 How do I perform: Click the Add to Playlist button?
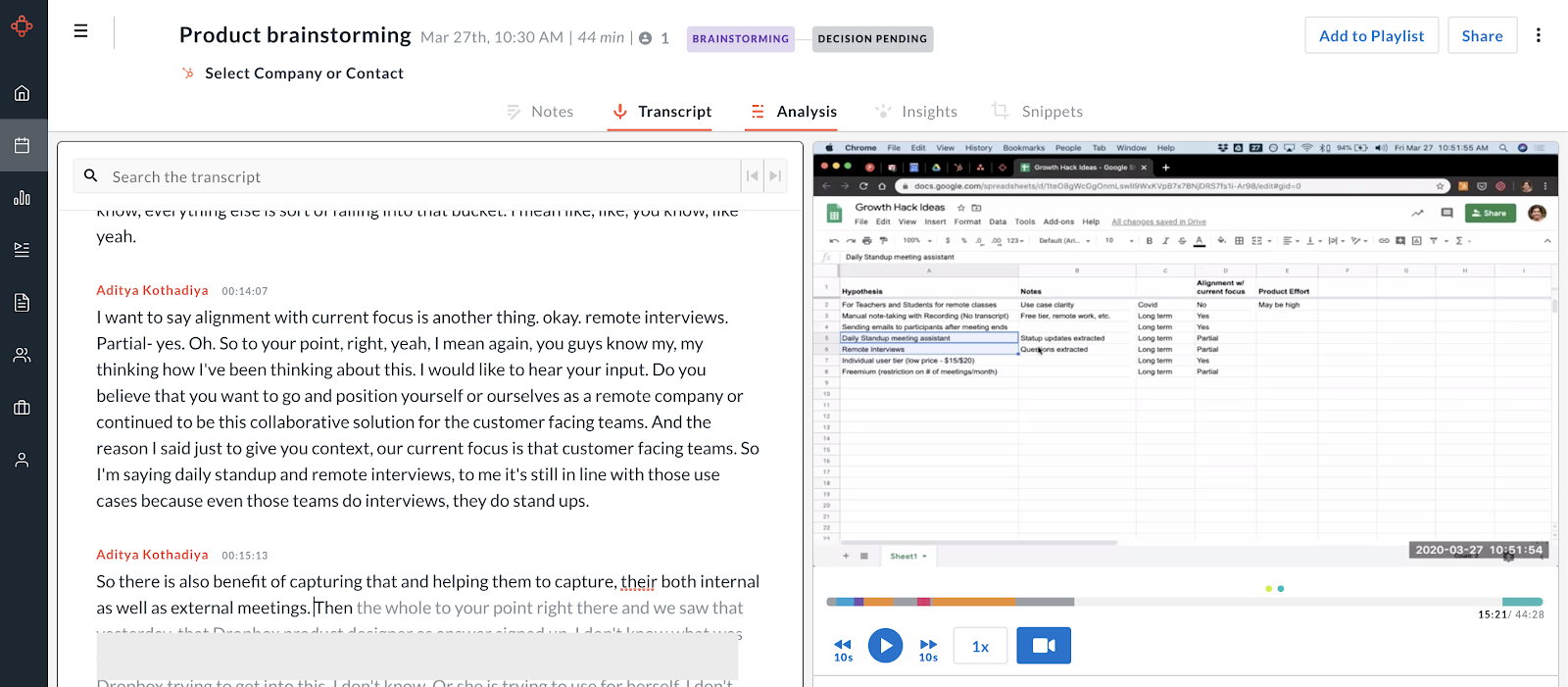tap(1372, 35)
